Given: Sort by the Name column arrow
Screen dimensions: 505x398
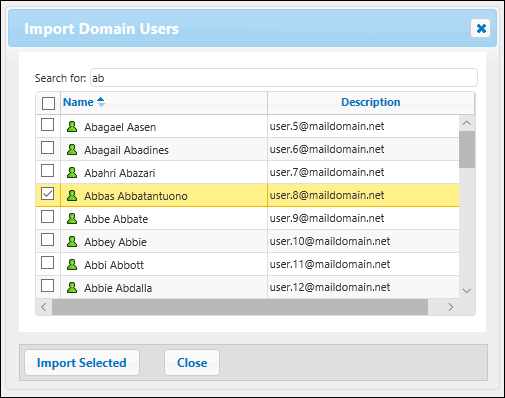Looking at the screenshot, I should click(101, 102).
